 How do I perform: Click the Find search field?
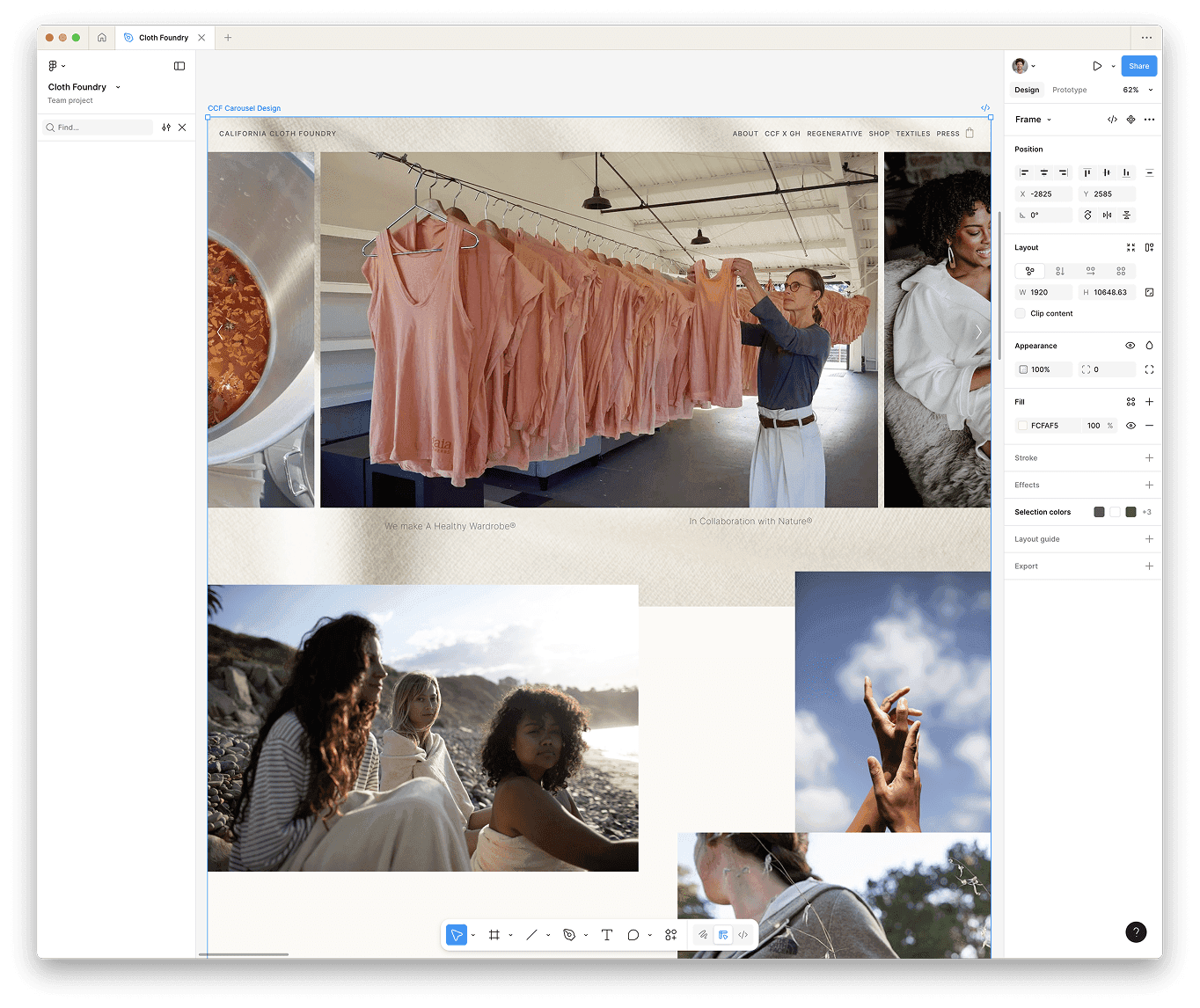[101, 128]
